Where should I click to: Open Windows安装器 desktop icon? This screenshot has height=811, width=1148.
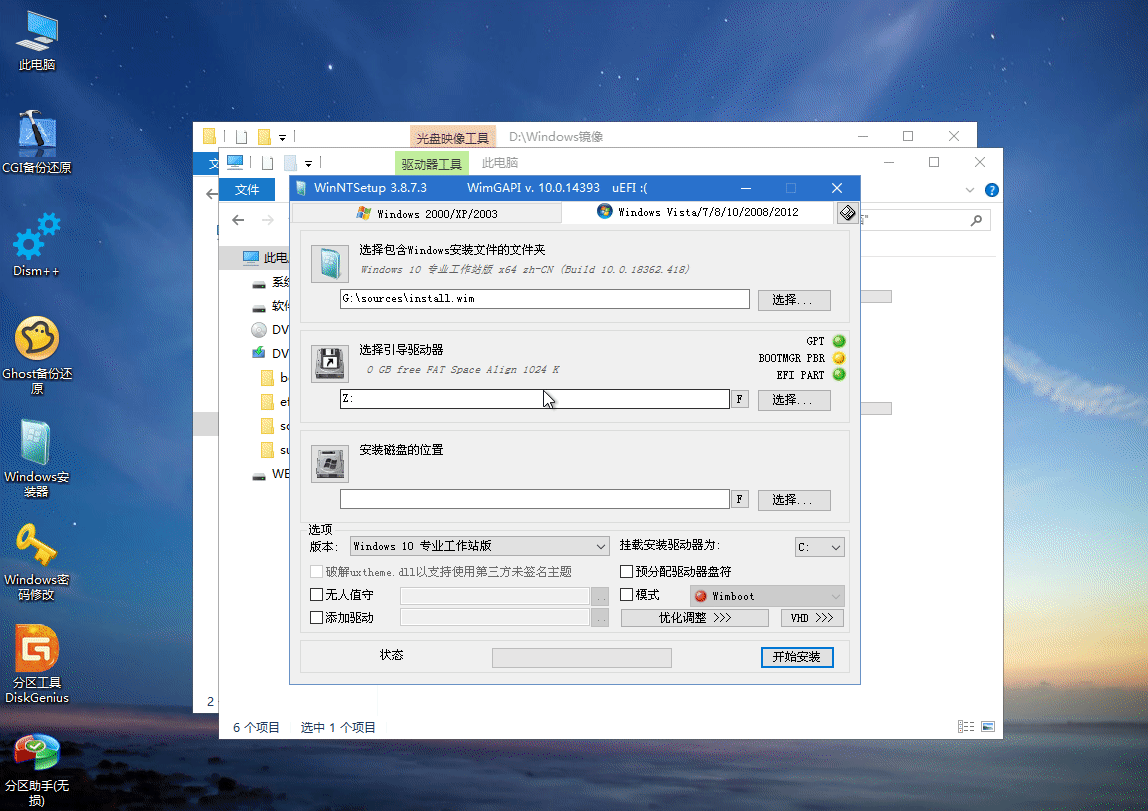(37, 458)
